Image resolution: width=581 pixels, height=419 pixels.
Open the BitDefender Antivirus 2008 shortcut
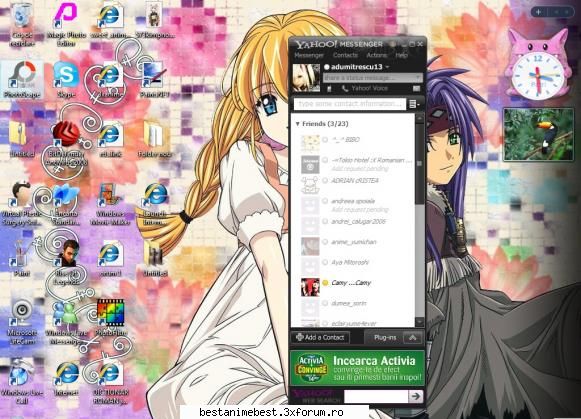[x=67, y=144]
